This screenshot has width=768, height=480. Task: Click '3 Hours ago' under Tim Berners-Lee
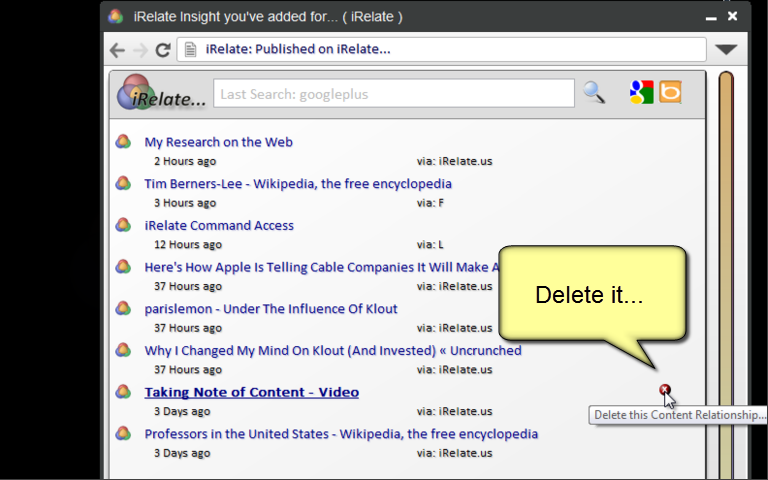[185, 203]
